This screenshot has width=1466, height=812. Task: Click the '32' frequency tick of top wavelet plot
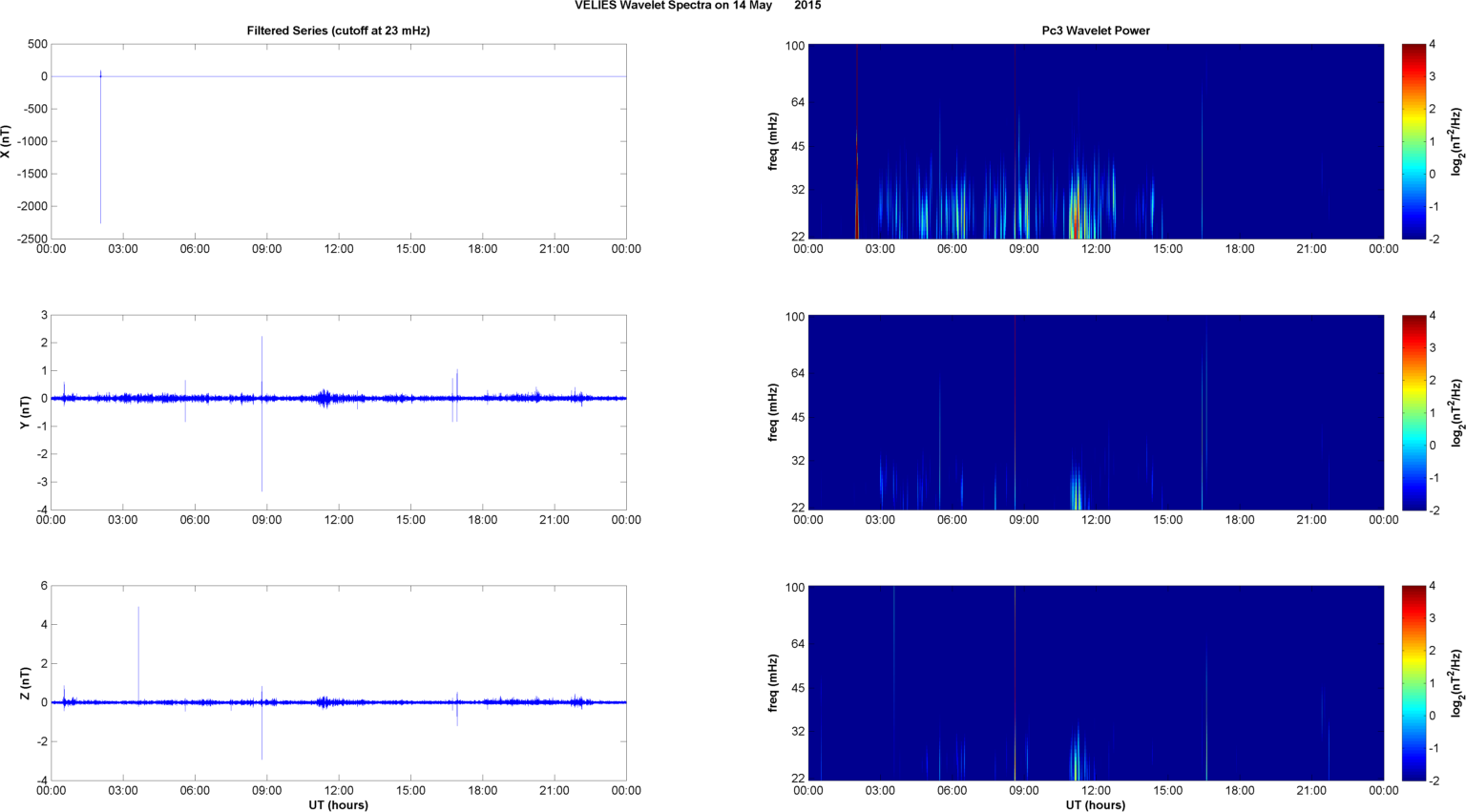tap(798, 190)
